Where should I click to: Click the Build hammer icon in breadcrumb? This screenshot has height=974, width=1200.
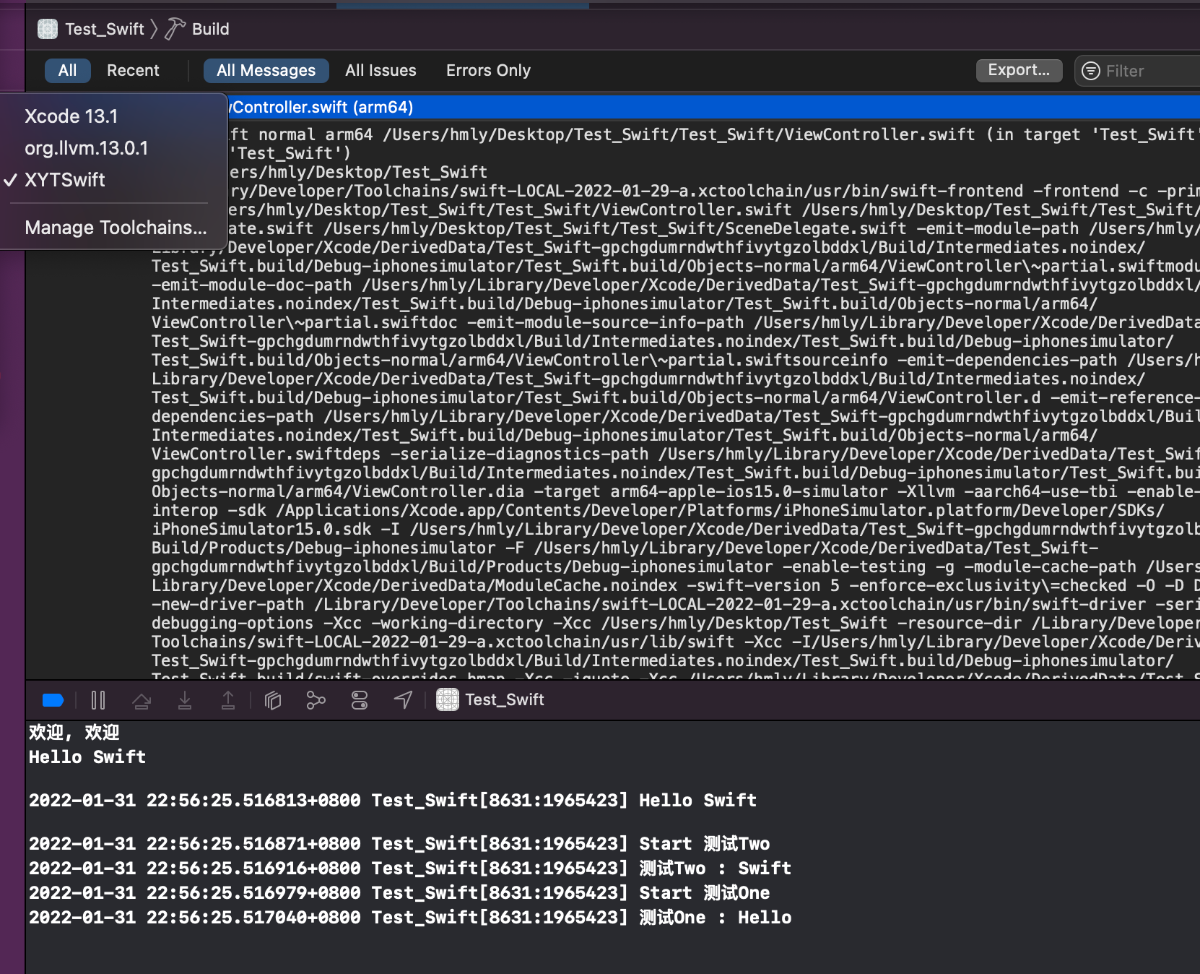[x=175, y=28]
